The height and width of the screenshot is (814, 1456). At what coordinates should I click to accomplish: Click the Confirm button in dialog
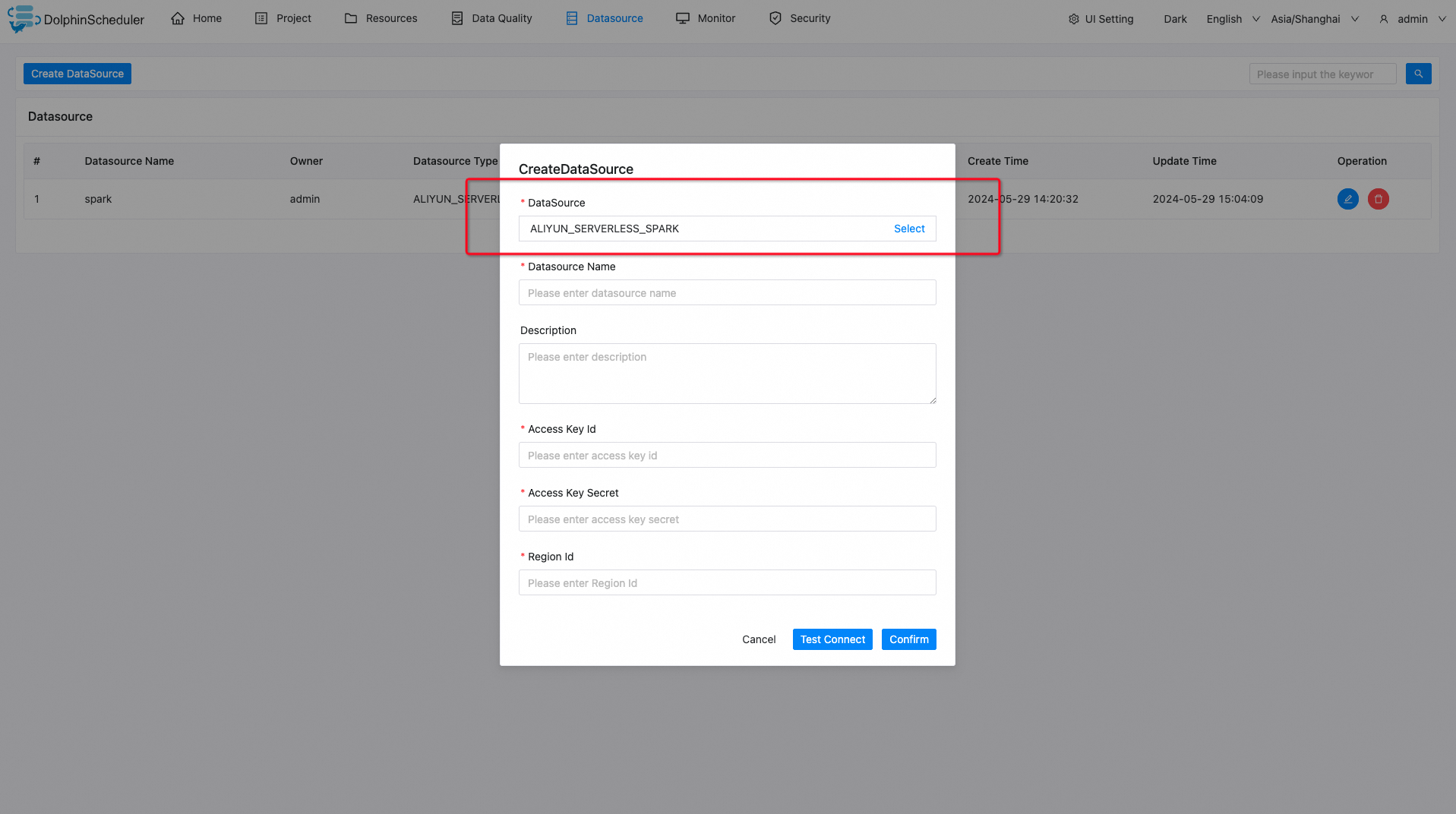click(908, 639)
